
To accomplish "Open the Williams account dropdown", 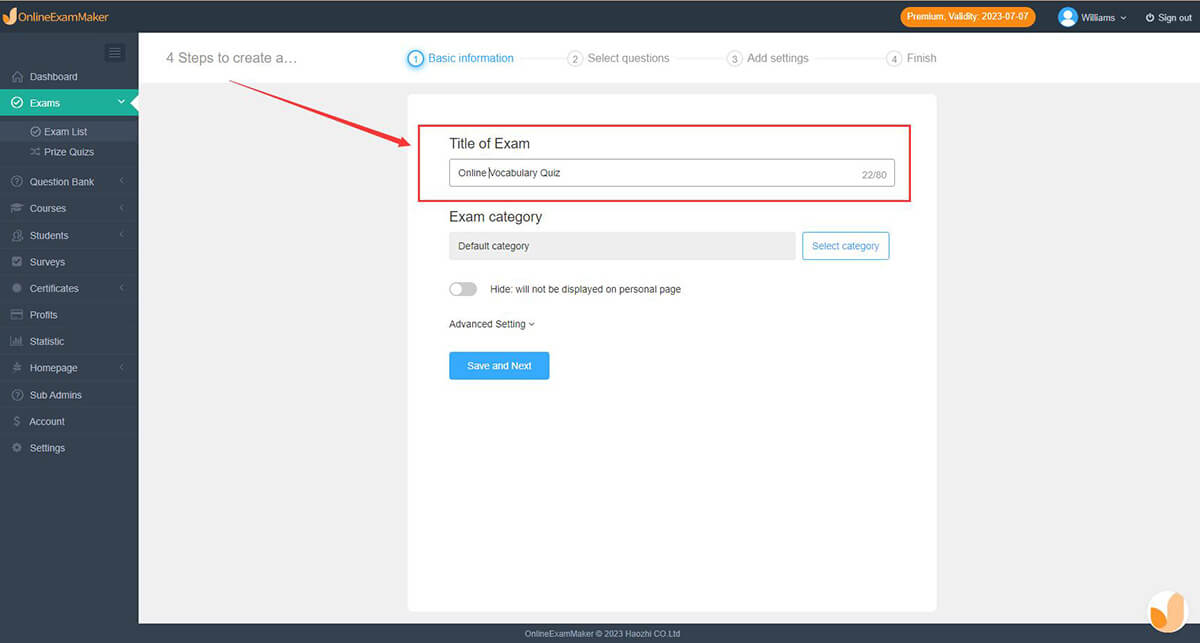I will (x=1093, y=17).
